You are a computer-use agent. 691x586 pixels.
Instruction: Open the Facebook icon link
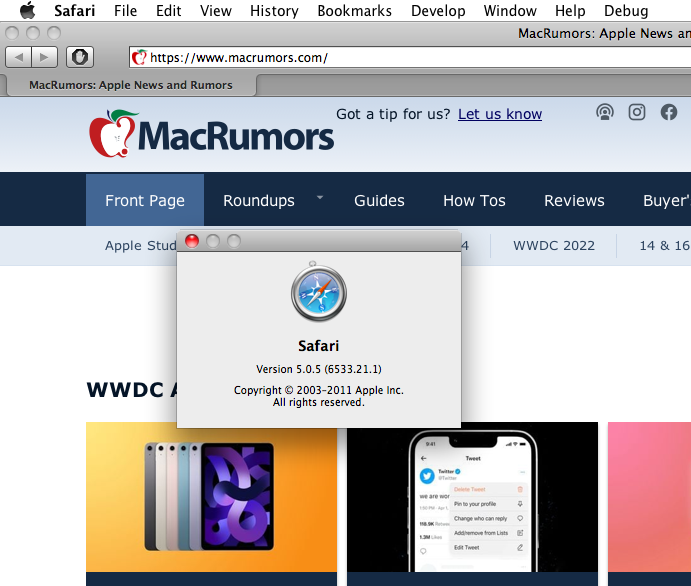pyautogui.click(x=669, y=112)
